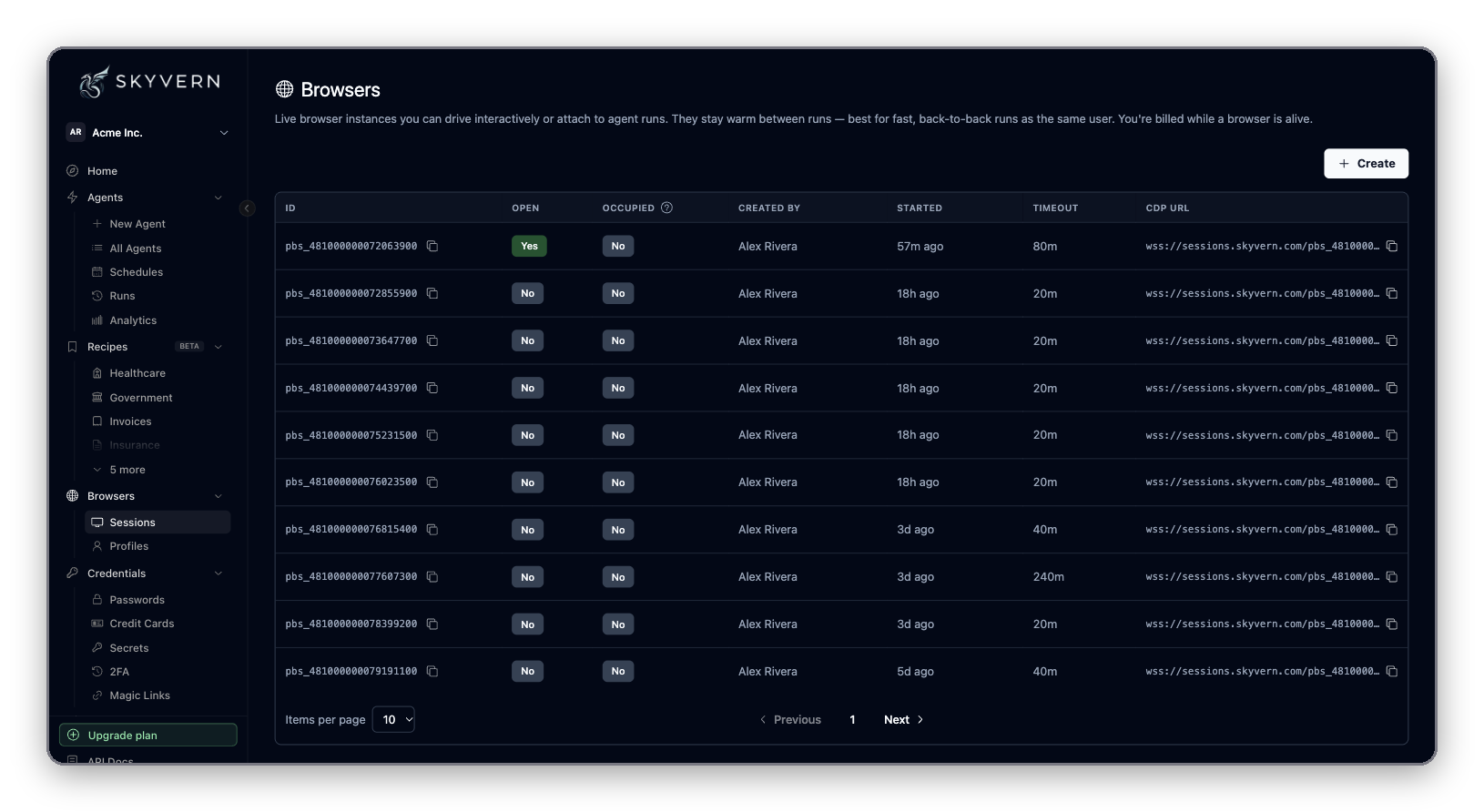
Task: Open Healthcare recipes
Action: tap(137, 373)
